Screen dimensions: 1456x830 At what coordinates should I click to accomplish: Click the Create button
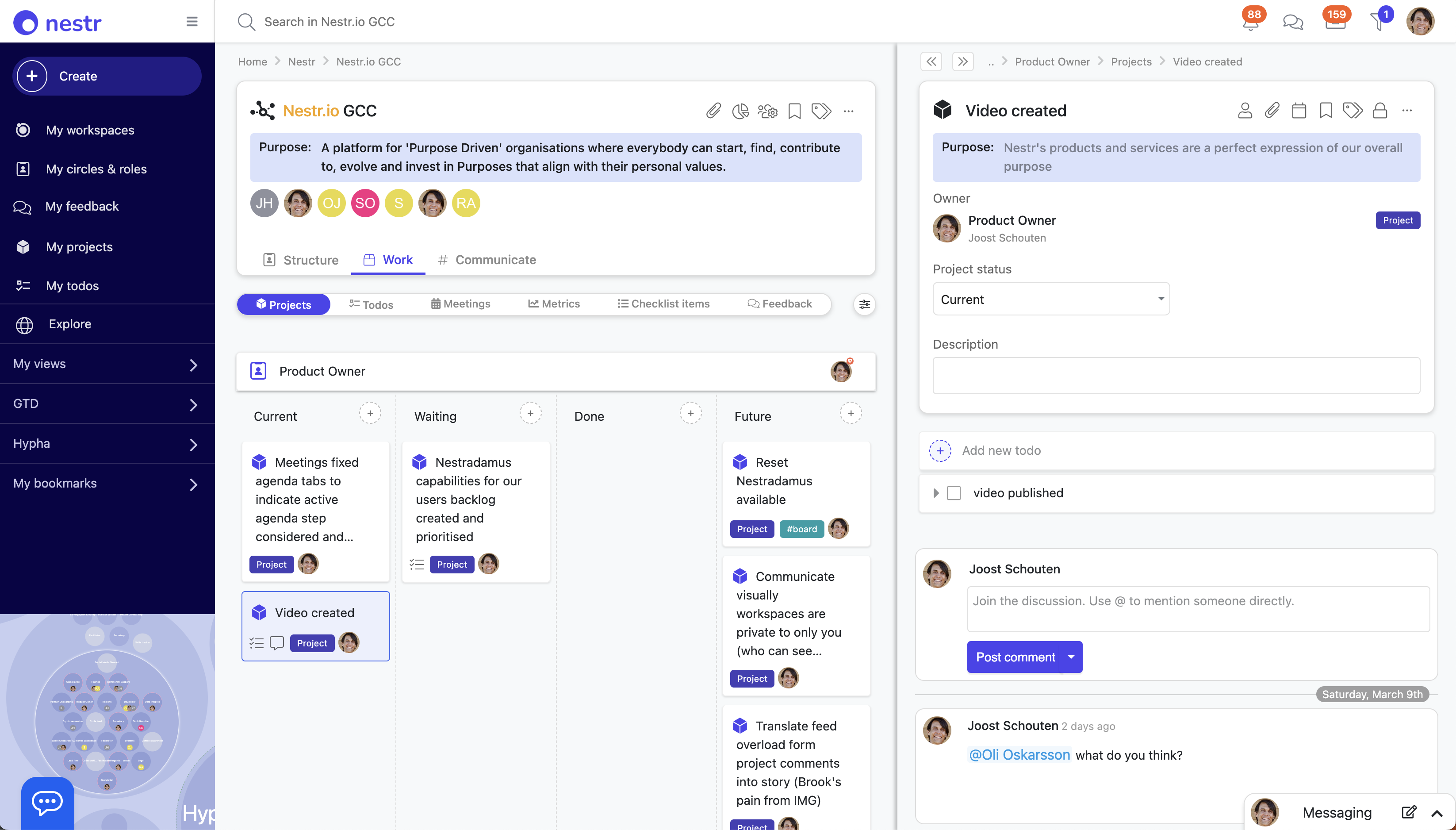[107, 76]
